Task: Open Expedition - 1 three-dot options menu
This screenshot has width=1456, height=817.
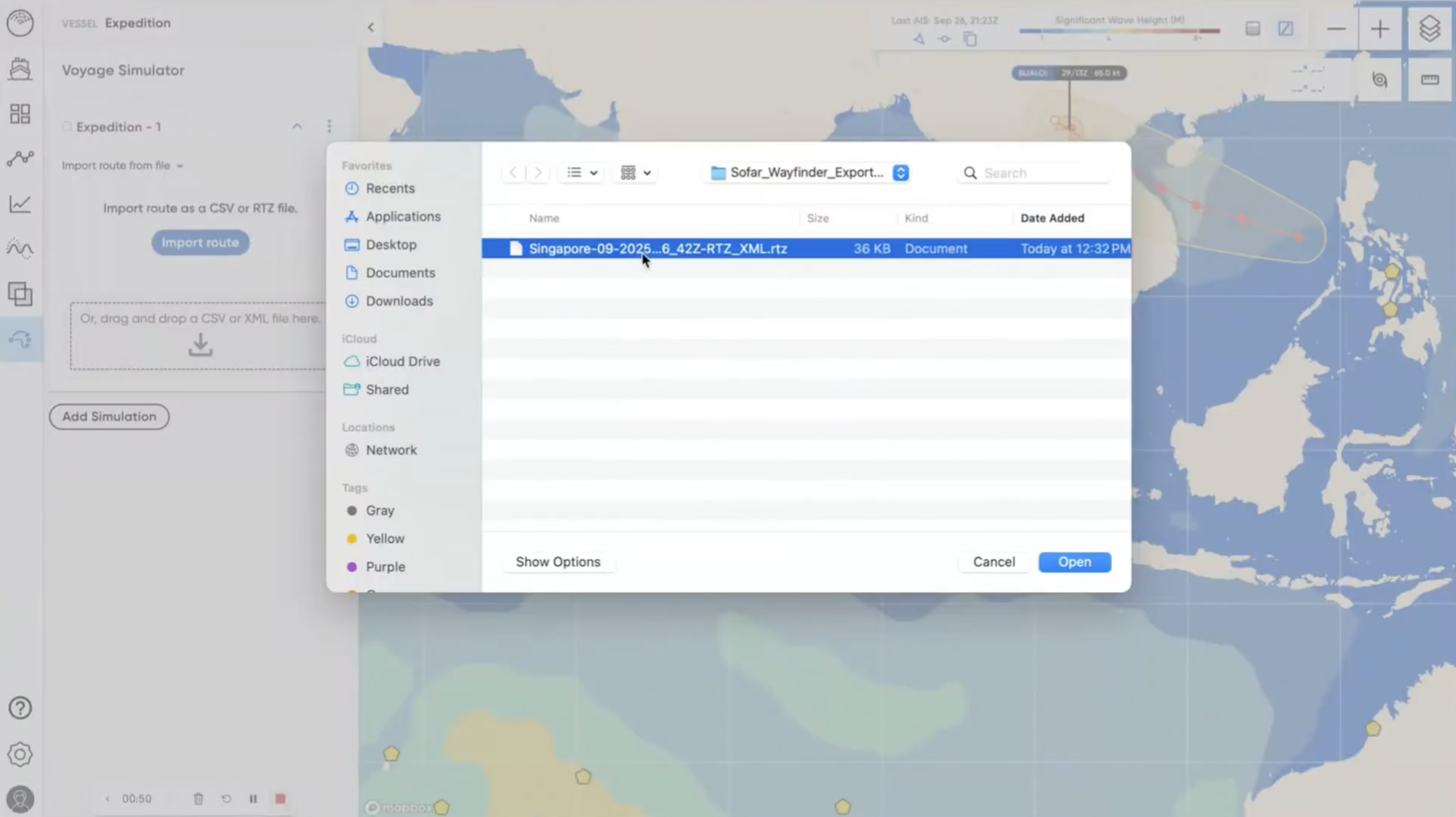Action: click(x=329, y=126)
